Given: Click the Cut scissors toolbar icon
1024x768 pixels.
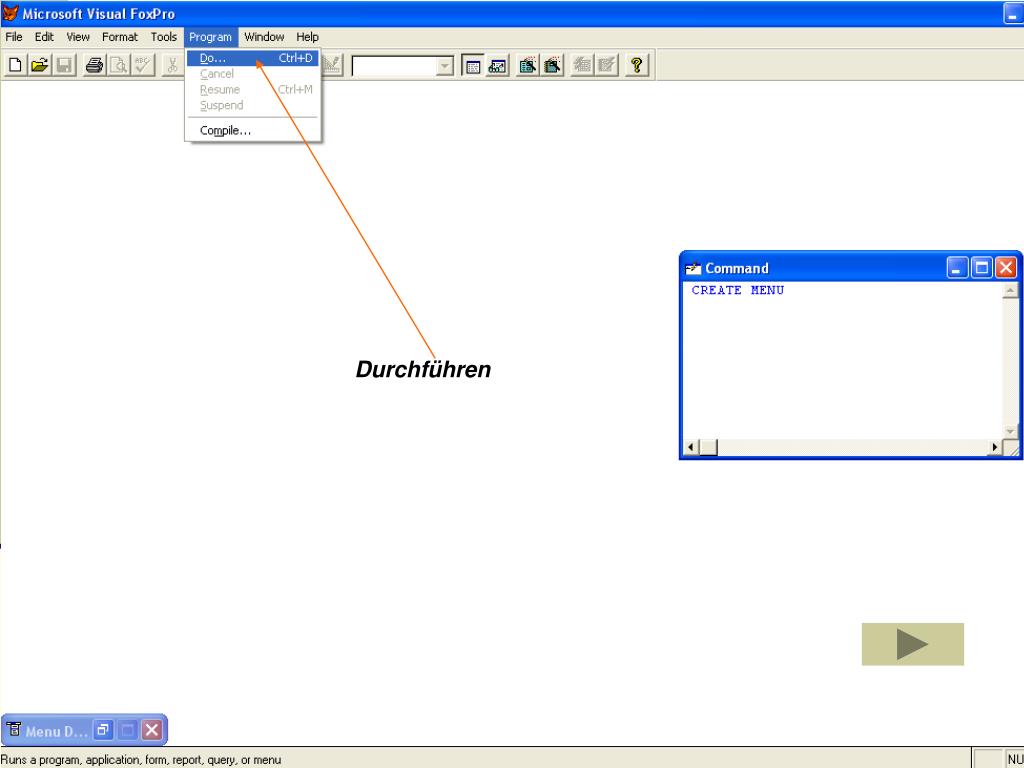Looking at the screenshot, I should point(172,65).
